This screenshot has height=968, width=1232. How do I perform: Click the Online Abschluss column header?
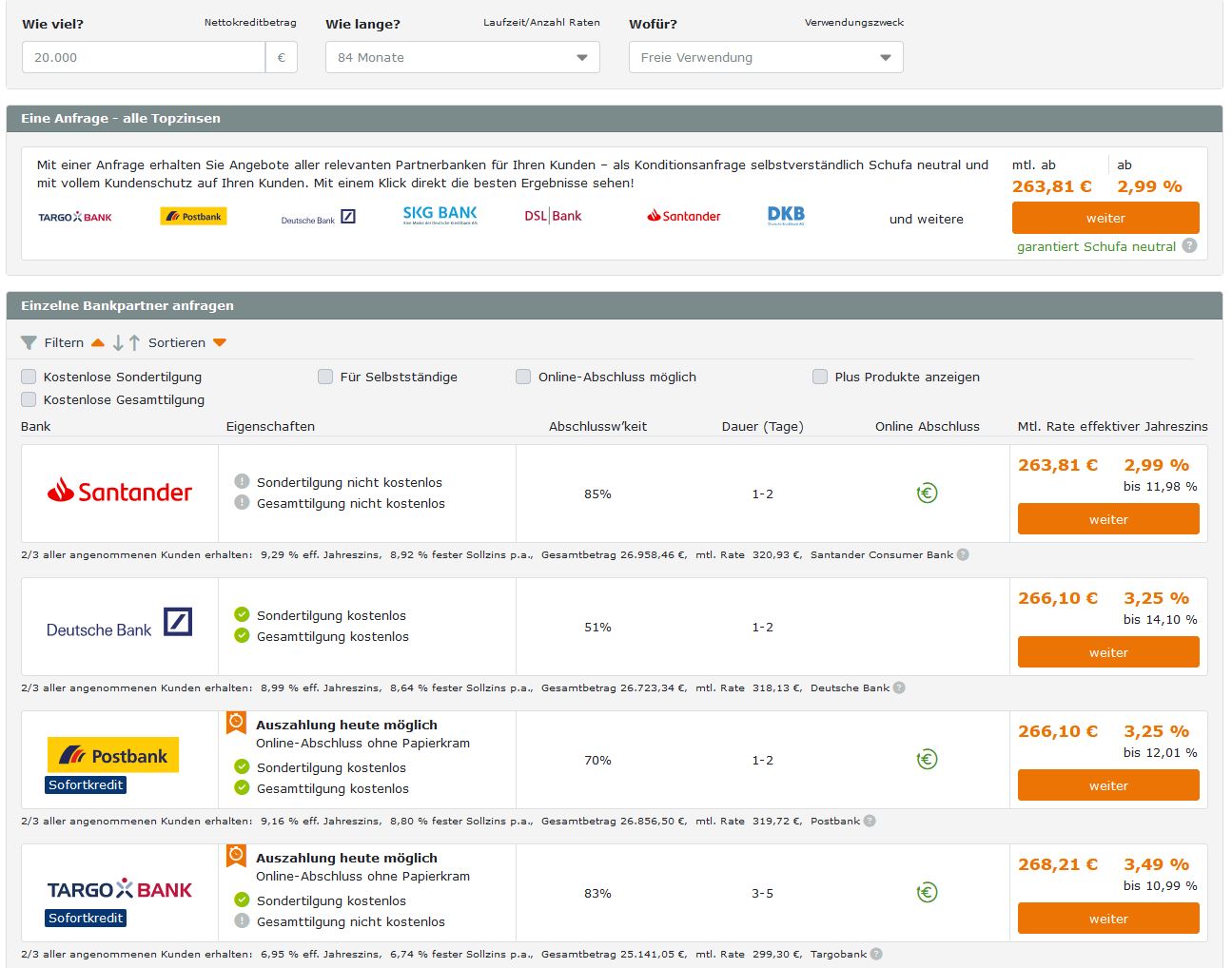tap(928, 426)
